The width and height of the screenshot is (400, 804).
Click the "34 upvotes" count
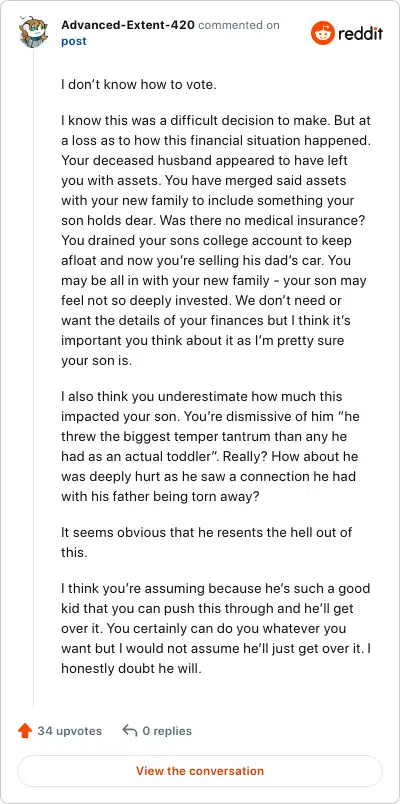tap(70, 731)
